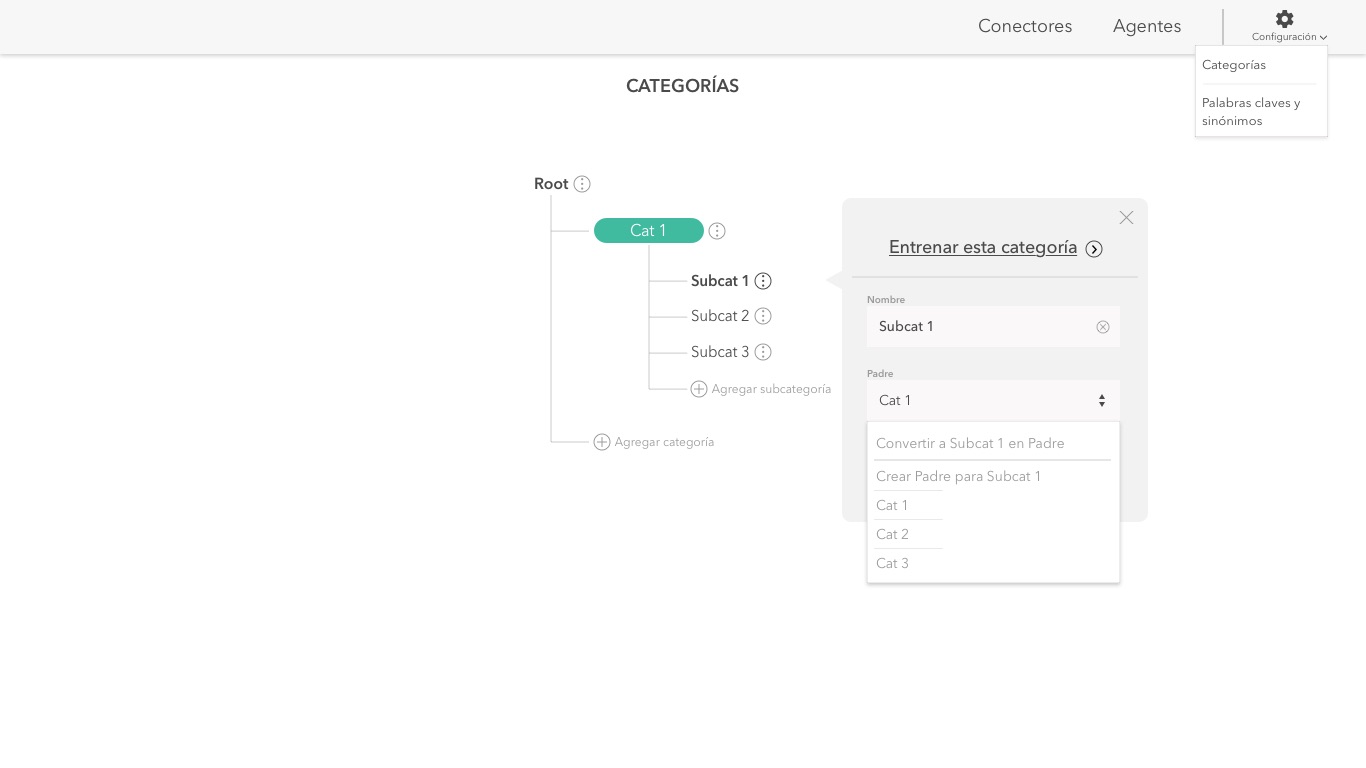This screenshot has width=1366, height=768.
Task: Select Subcat 3 in the tree
Action: click(x=720, y=352)
